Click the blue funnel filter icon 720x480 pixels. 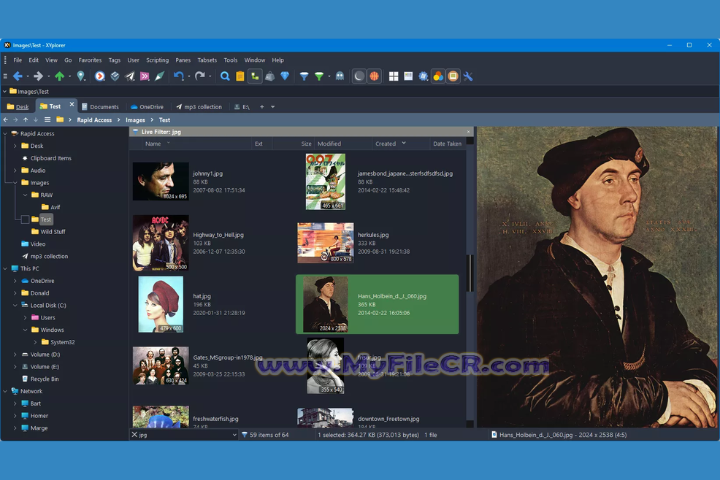click(x=304, y=76)
